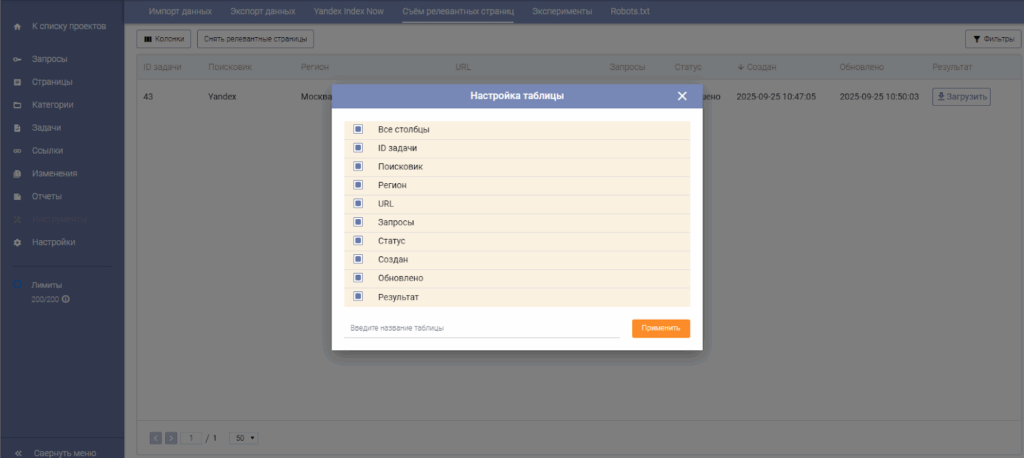The image size is (1024, 458).
Task: Click the home icon beside К списку проектов
Action: (x=17, y=26)
